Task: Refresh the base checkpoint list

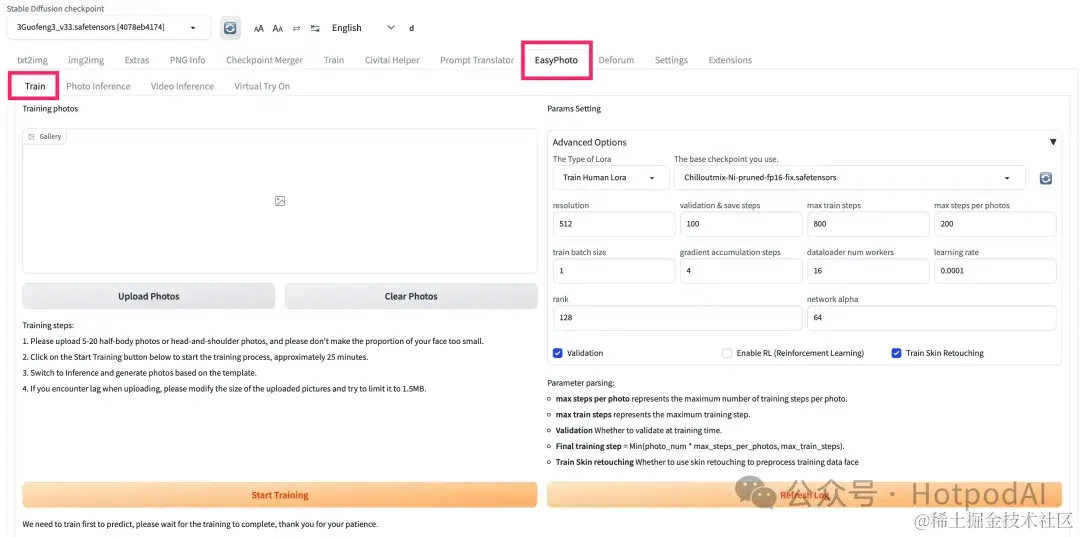Action: click(x=1046, y=178)
